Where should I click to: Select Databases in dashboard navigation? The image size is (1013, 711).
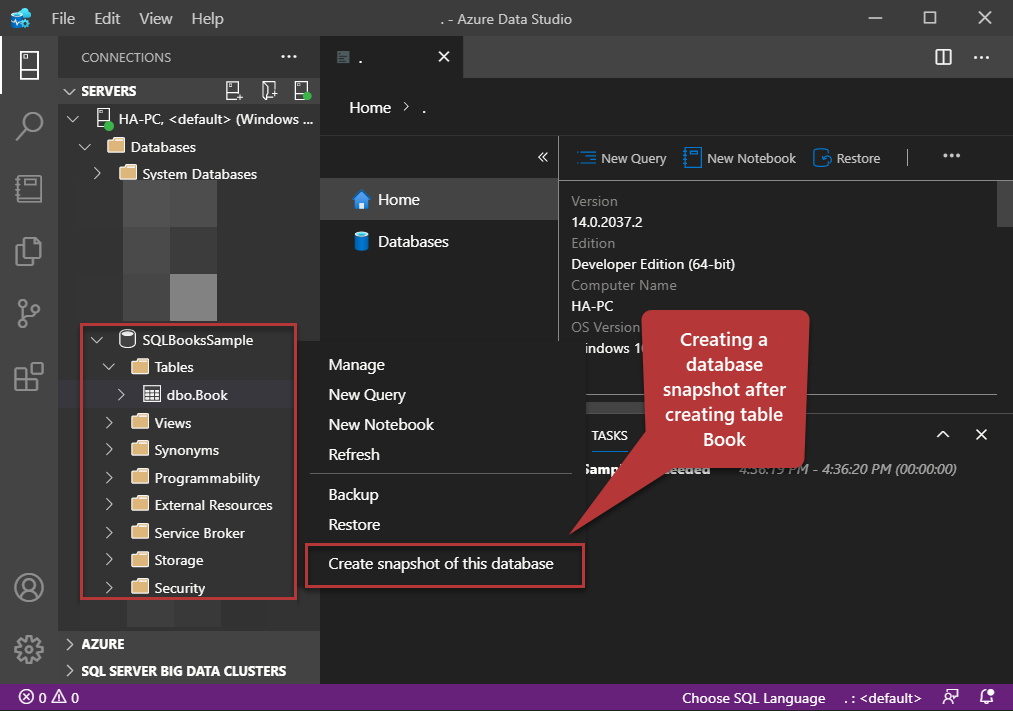[x=439, y=242]
